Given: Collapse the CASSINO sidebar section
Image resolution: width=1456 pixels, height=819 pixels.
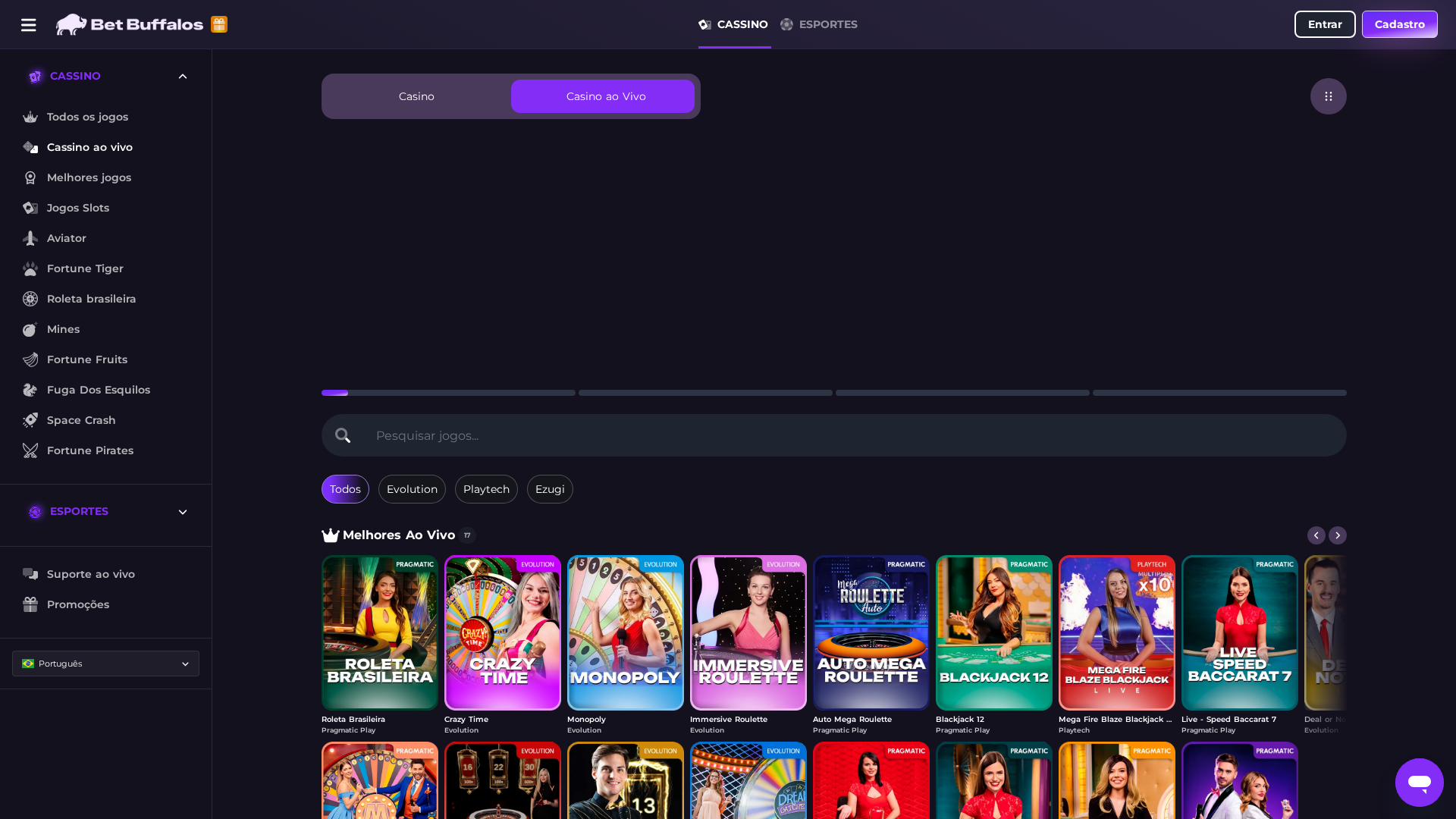Looking at the screenshot, I should pos(183,76).
